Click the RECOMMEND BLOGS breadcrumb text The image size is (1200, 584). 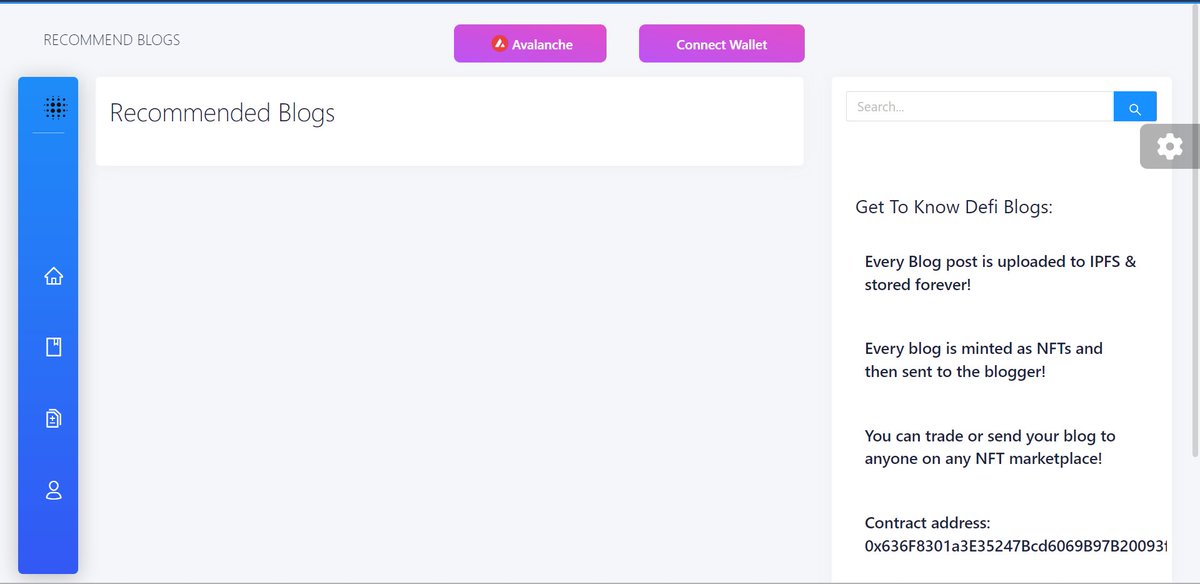(x=112, y=41)
